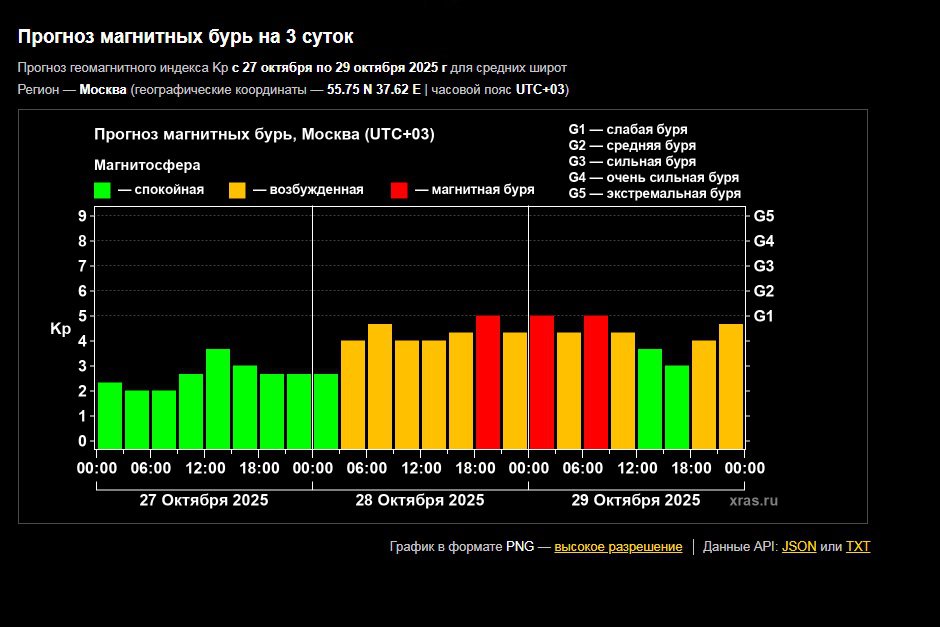Open the JSON API data link

(798, 547)
